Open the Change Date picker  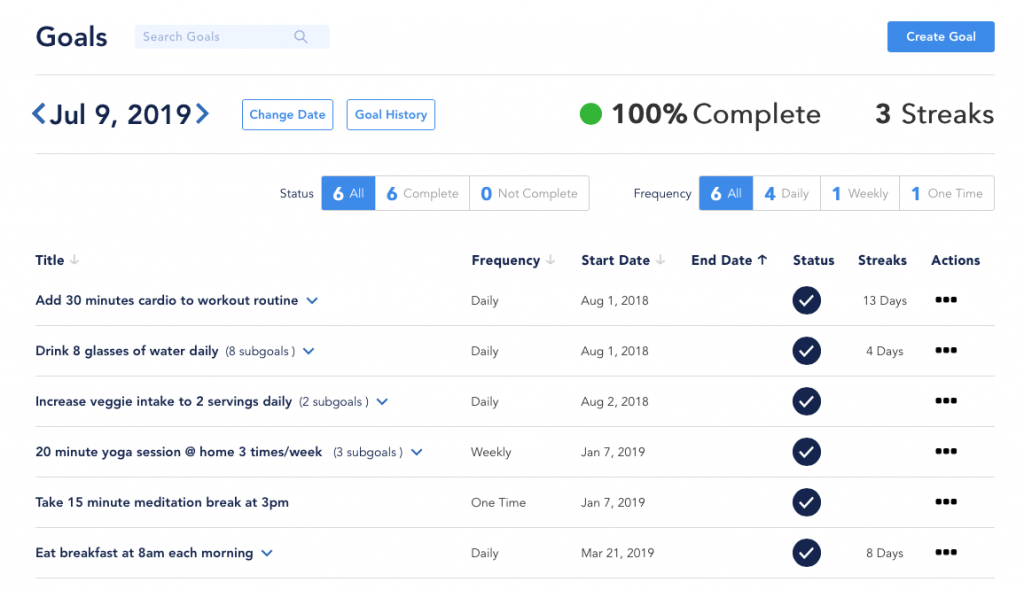pyautogui.click(x=287, y=114)
